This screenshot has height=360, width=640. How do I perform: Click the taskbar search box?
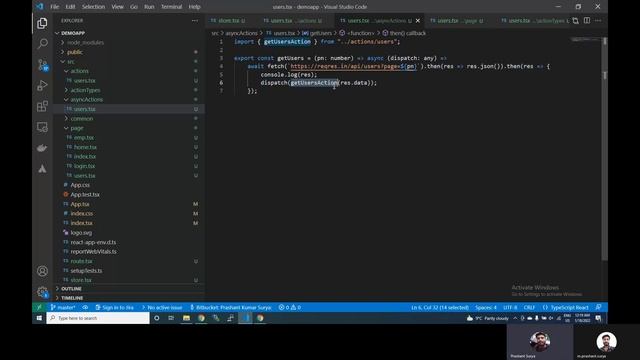[98, 318]
